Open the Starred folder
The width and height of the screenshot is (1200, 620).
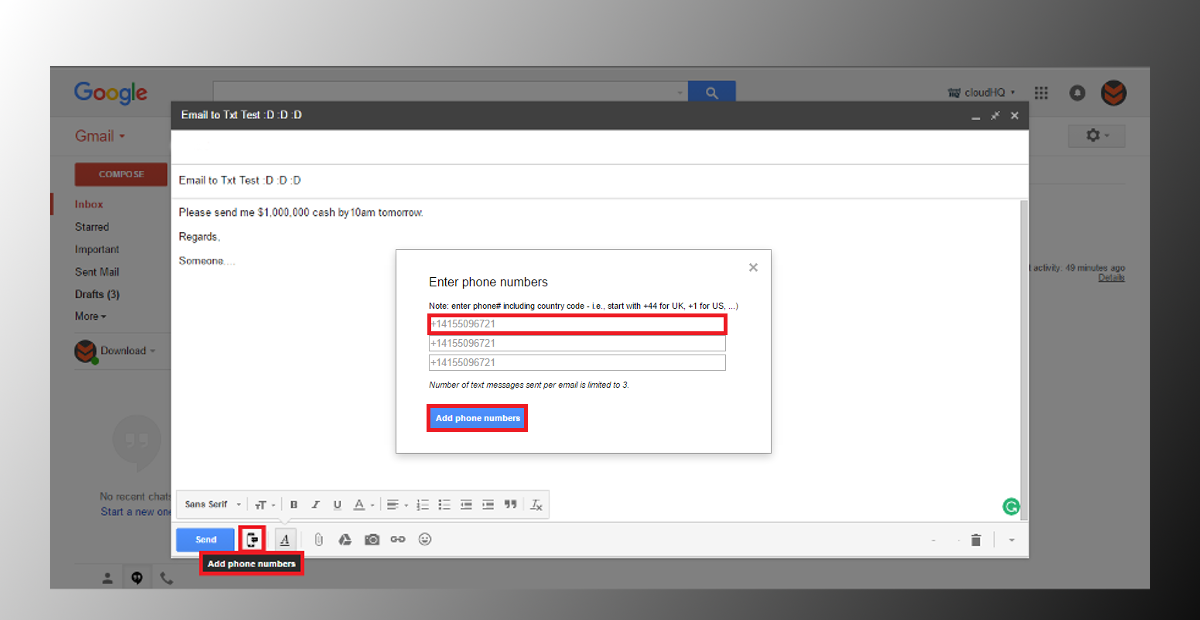92,227
